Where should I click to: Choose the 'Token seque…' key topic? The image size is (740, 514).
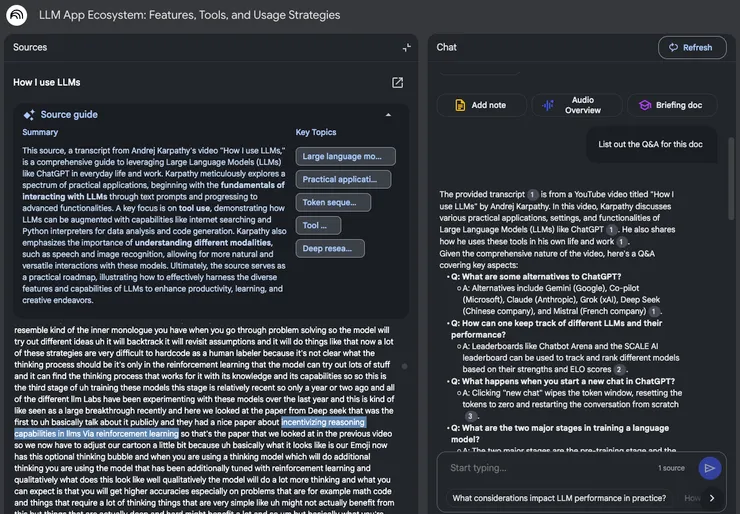(x=333, y=202)
